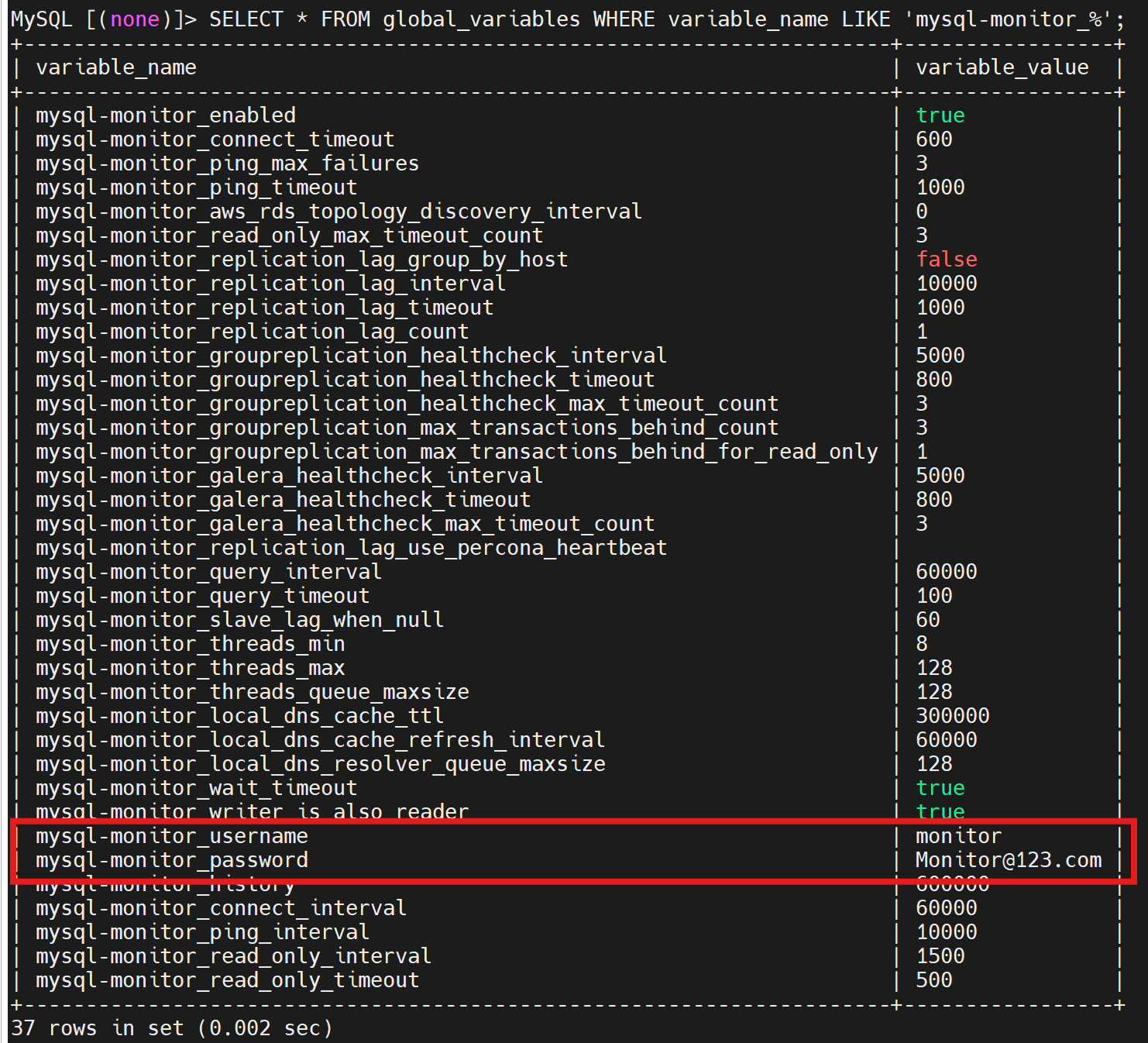This screenshot has height=1043, width=1148.
Task: Click mysql-monitor_wait_timeout text
Action: [197, 789]
